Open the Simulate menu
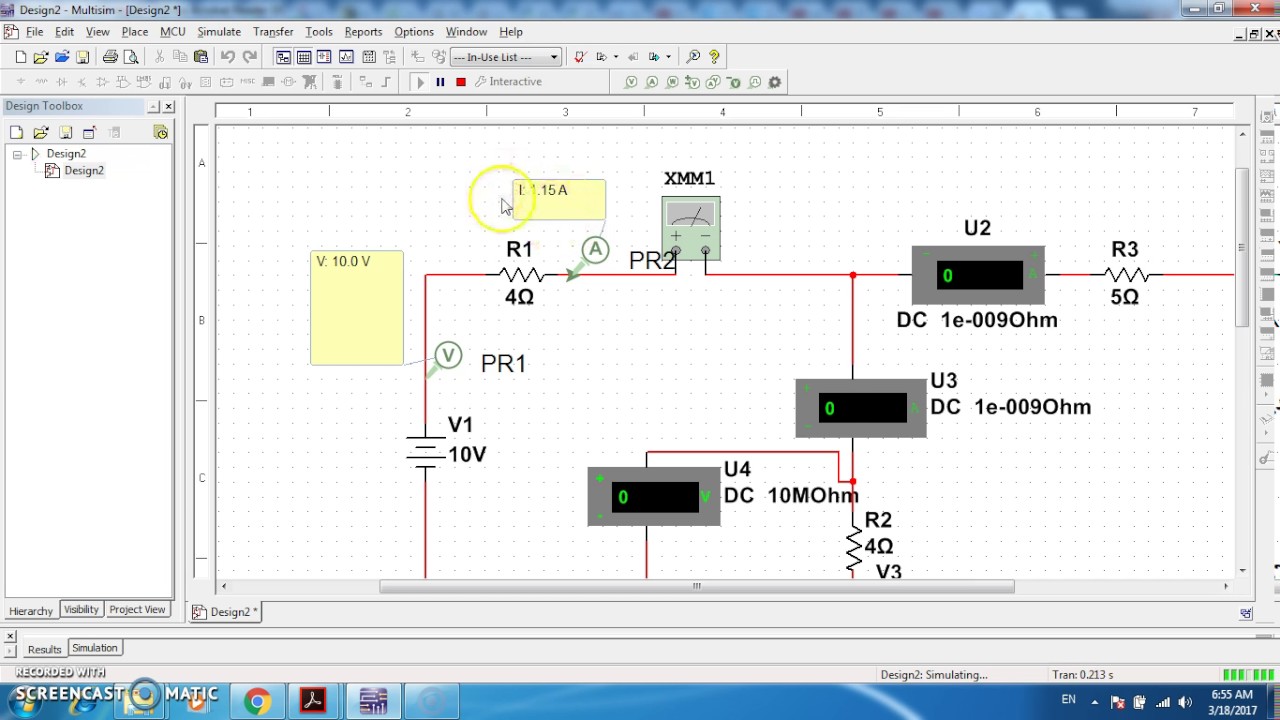 tap(218, 32)
